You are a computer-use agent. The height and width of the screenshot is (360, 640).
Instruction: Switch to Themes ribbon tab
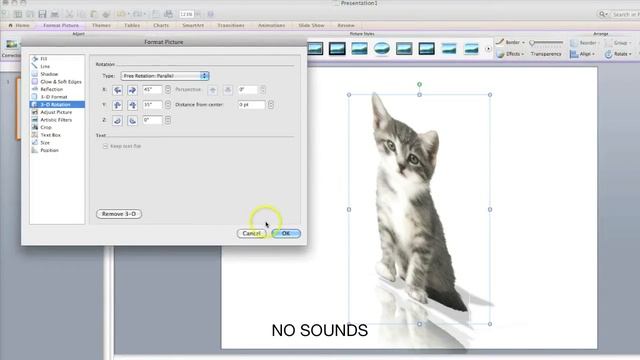[x=101, y=25]
